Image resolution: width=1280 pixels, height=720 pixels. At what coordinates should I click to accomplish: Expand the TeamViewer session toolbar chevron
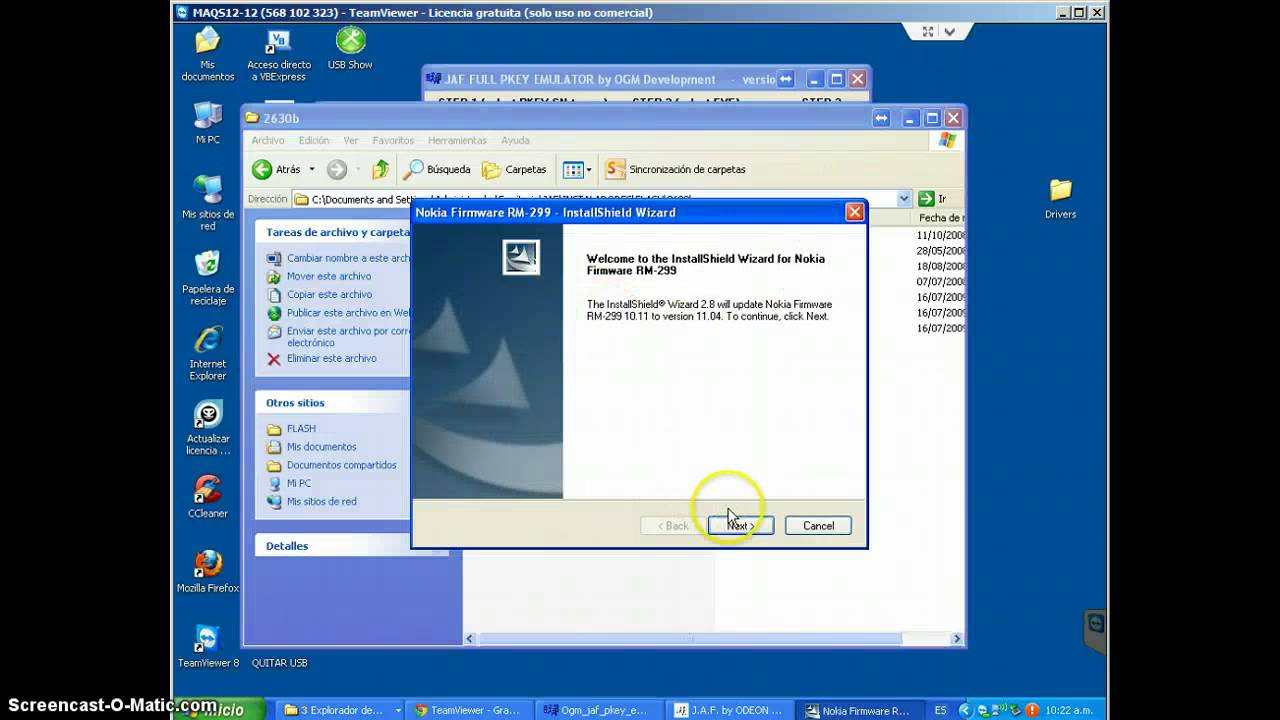[x=949, y=32]
